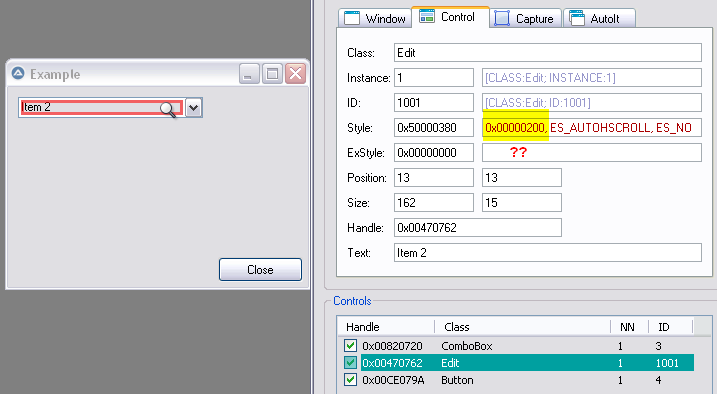The image size is (717, 394).
Task: Click the ID value 1001 in Edit row
Action: click(x=667, y=363)
